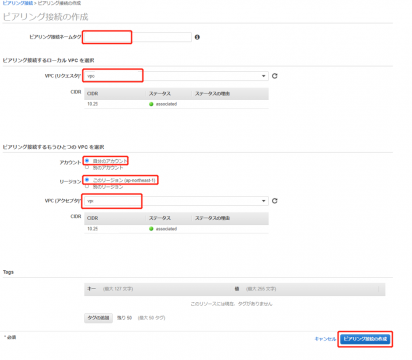The image size is (412, 360).
Task: Click ステータスの理由 header in requester table
Action: point(212,94)
